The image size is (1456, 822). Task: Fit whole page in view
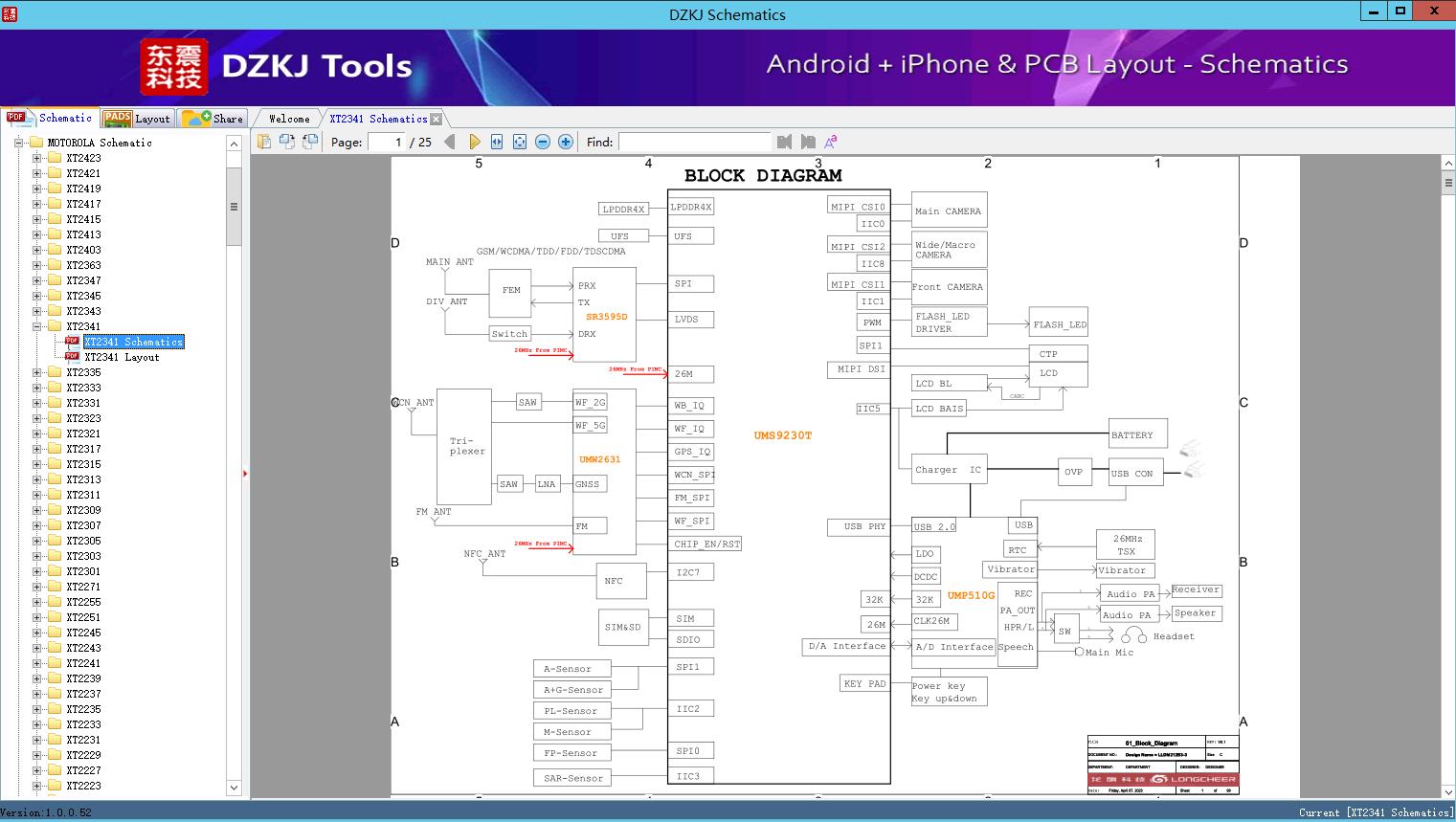(520, 142)
